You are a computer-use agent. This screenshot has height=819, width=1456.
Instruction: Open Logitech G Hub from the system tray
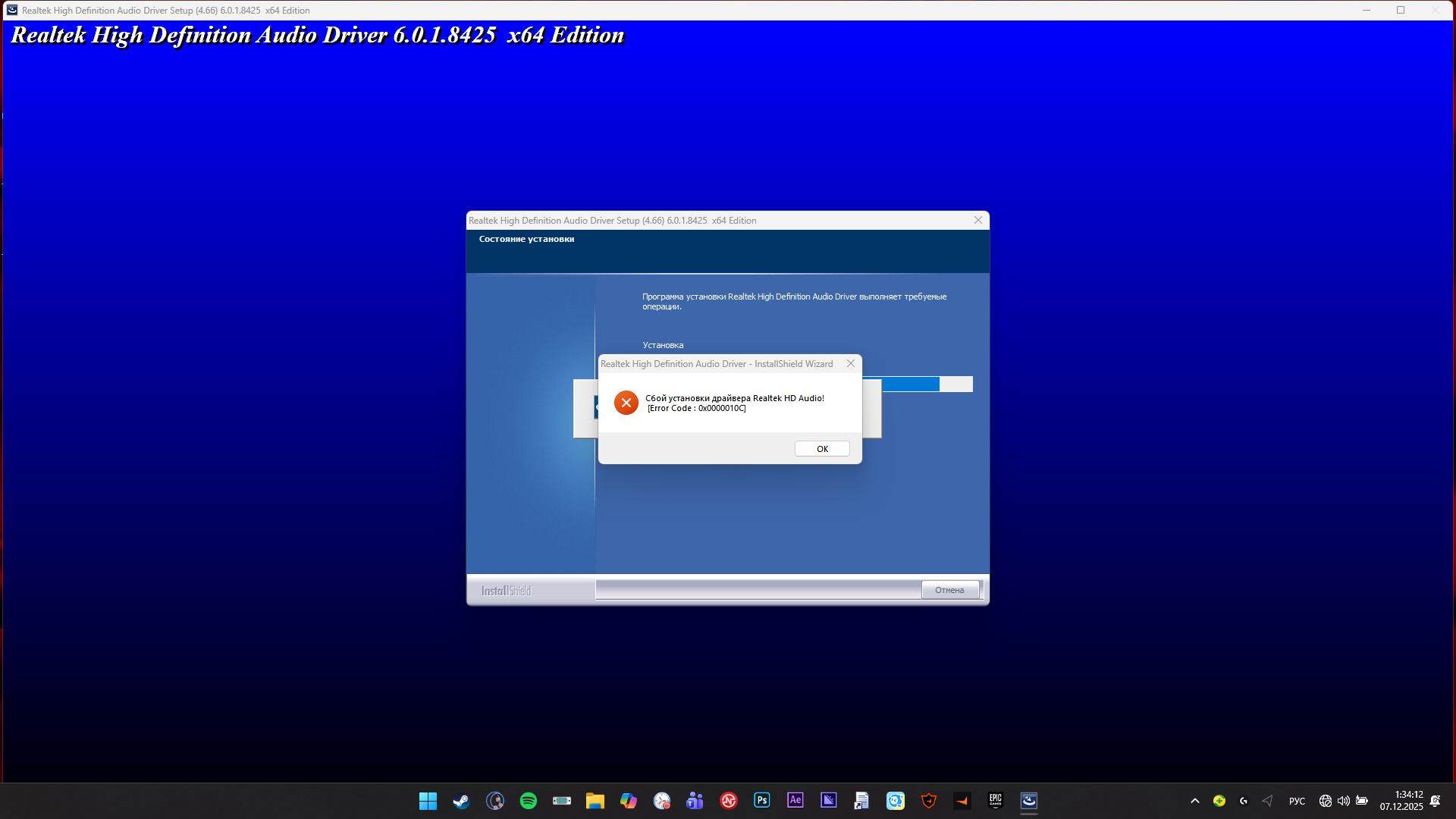(x=1244, y=801)
